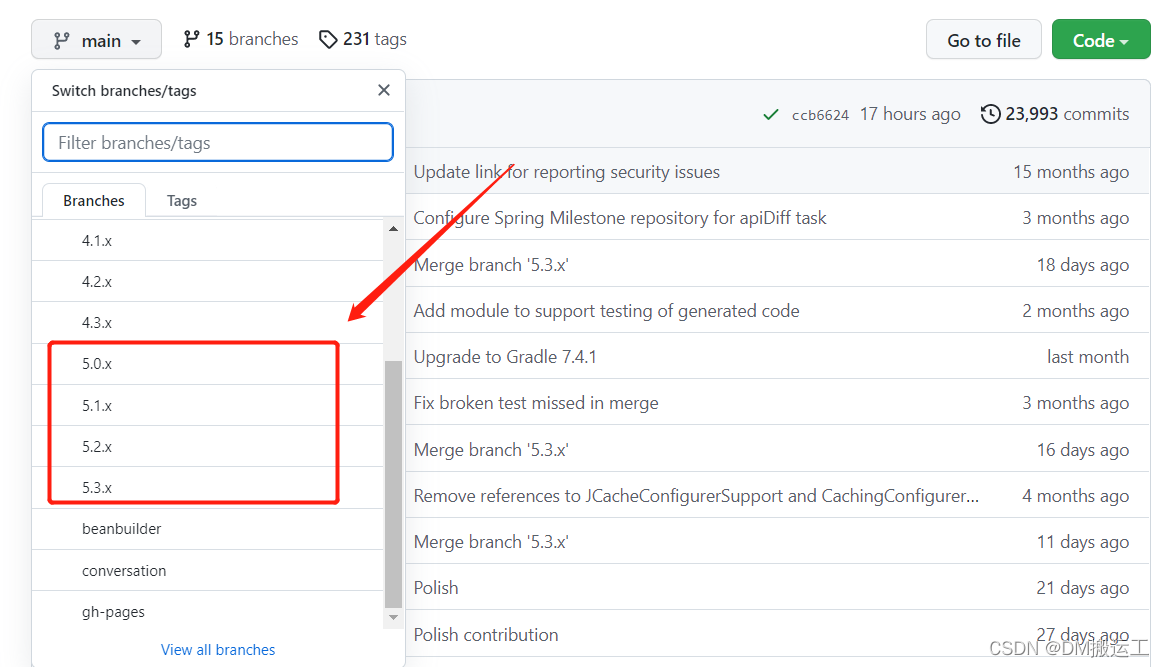The width and height of the screenshot is (1164, 667).
Task: Select the conversation branch
Action: (208, 571)
